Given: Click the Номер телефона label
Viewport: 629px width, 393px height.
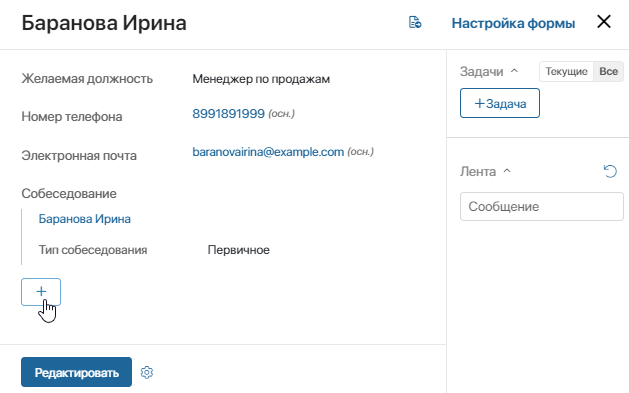Looking at the screenshot, I should click(x=72, y=117).
